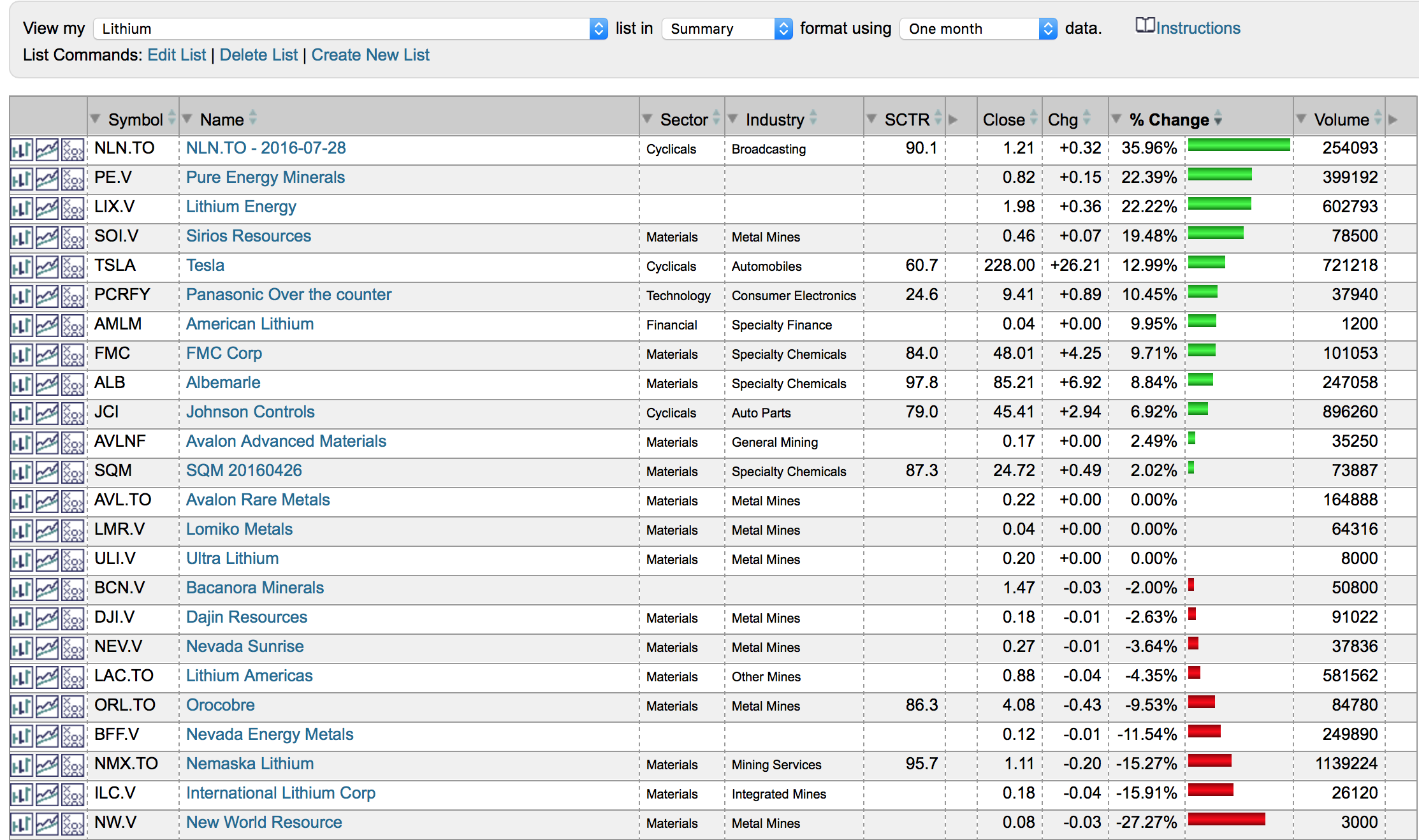The height and width of the screenshot is (840, 1419).
Task: Sort table by Sector column header
Action: [x=684, y=119]
